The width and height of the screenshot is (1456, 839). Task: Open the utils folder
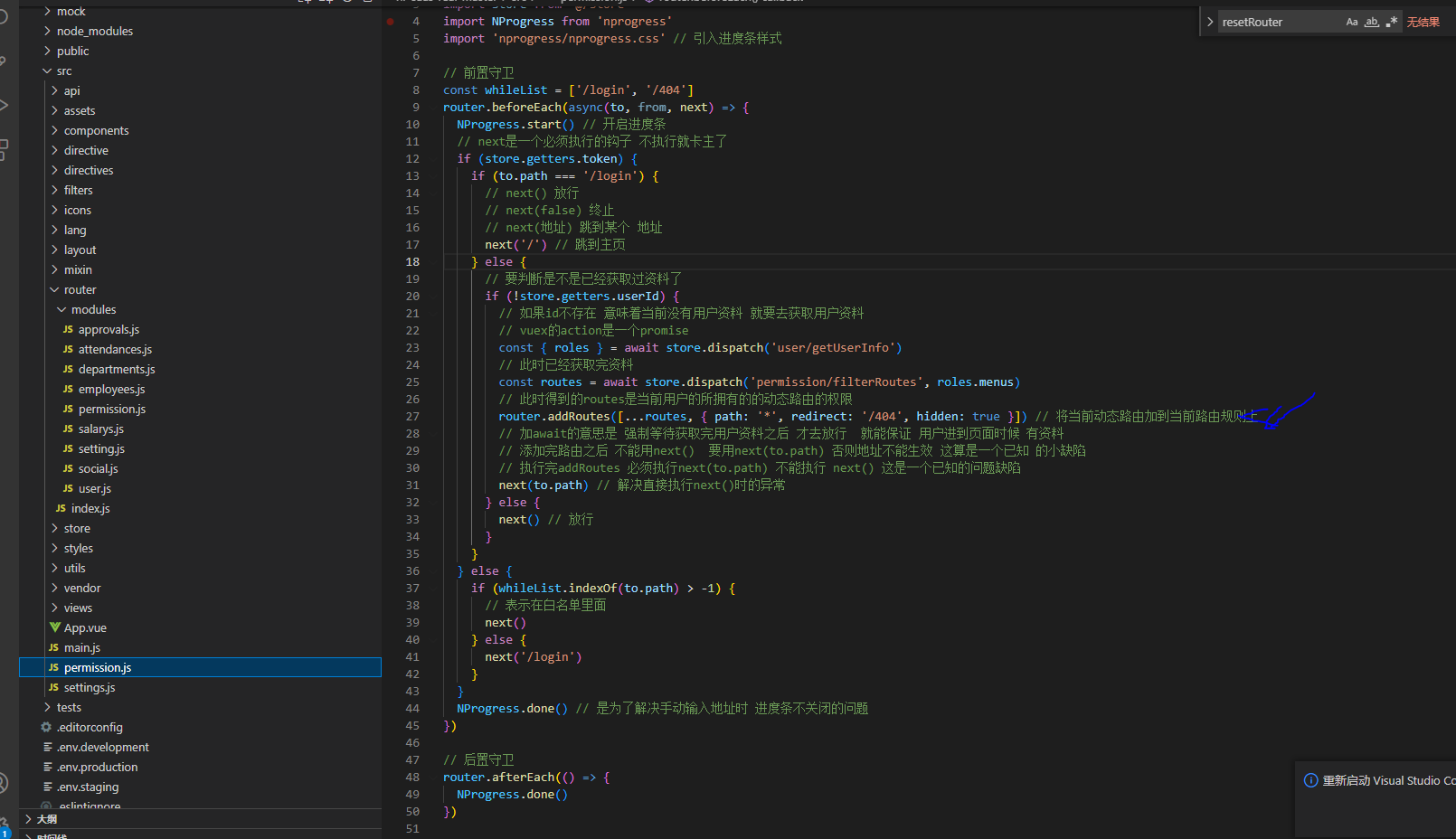coord(75,568)
